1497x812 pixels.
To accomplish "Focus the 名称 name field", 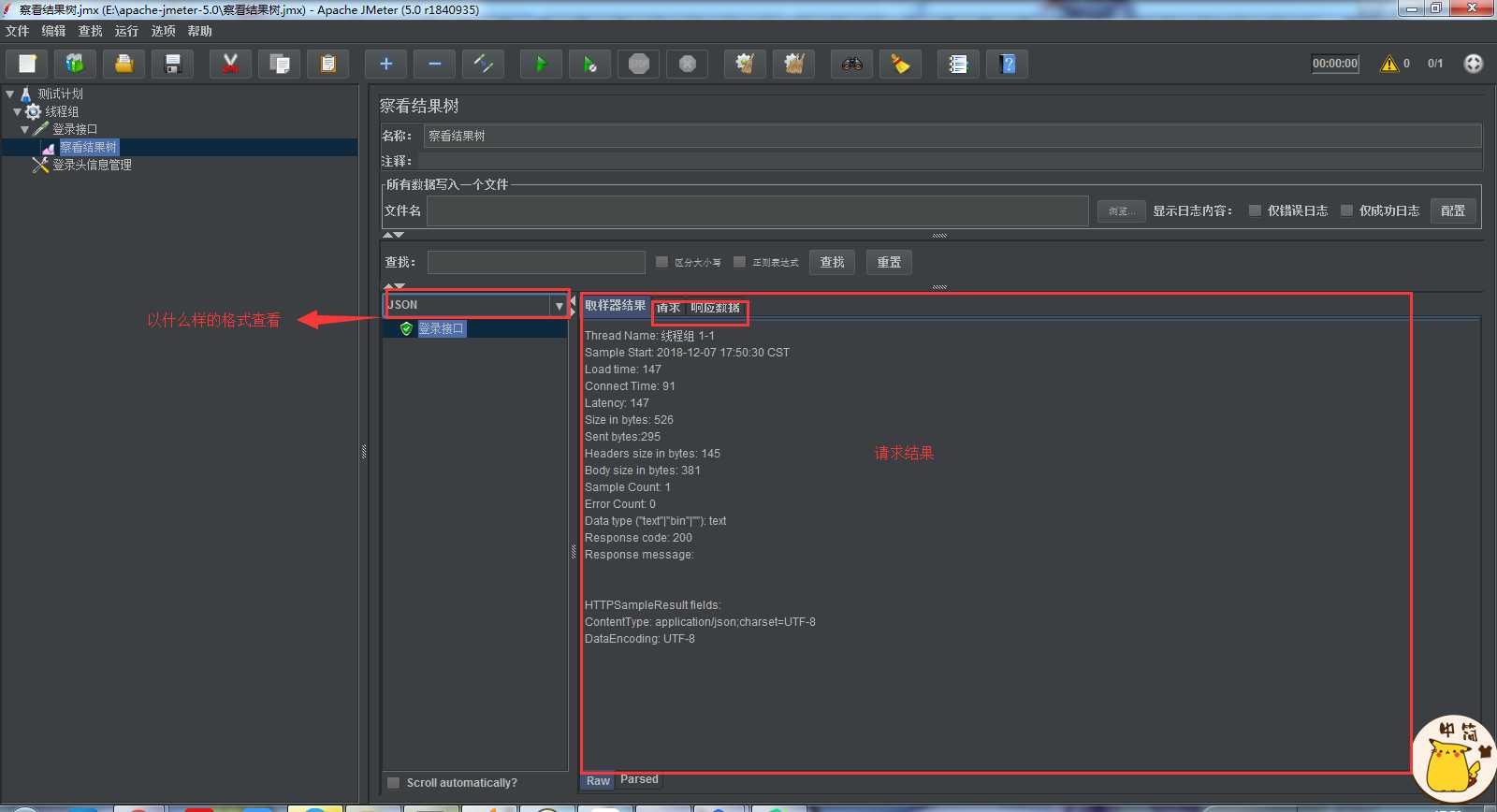I will pyautogui.click(x=952, y=136).
